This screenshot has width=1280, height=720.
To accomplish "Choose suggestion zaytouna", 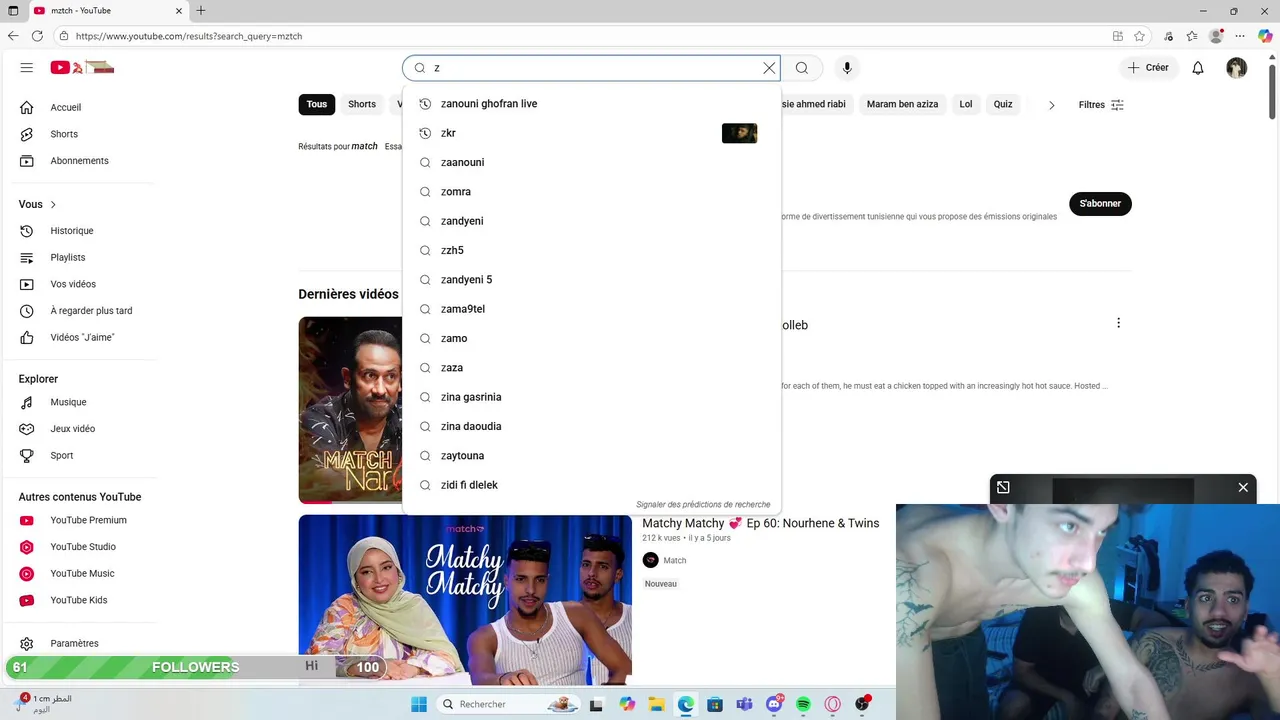I will 591,456.
